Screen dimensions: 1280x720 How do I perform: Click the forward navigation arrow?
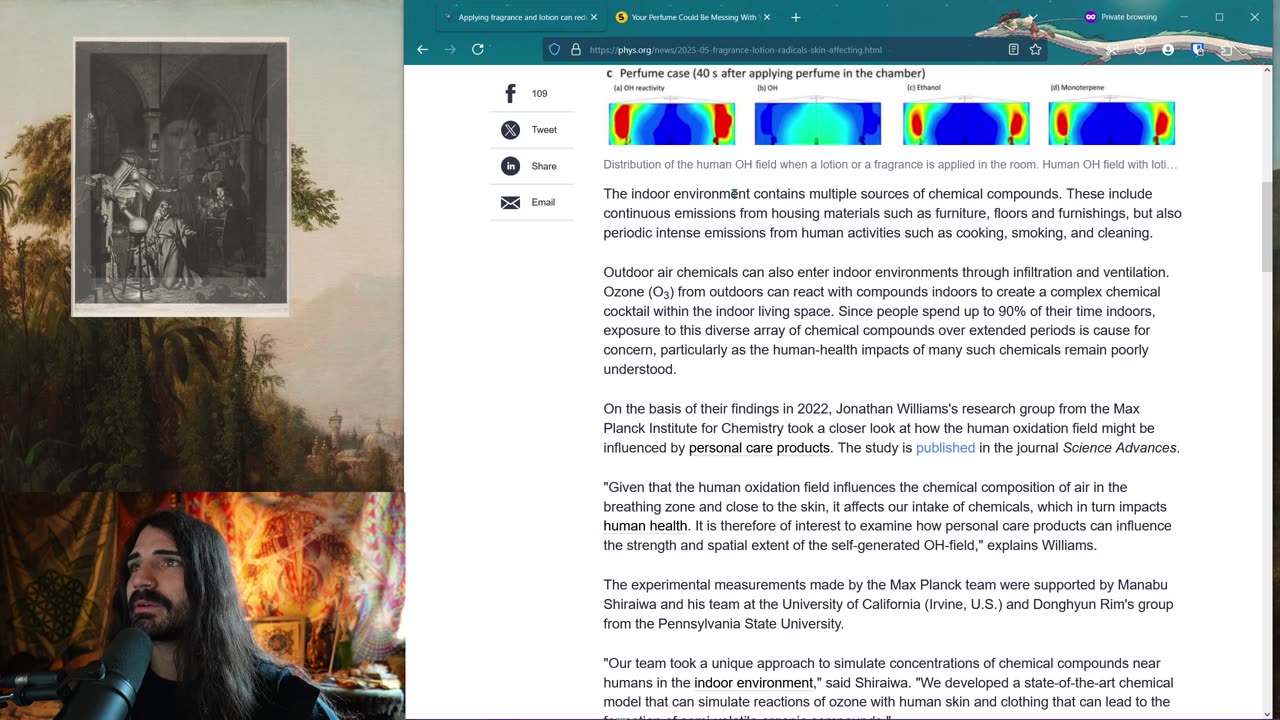[x=450, y=49]
